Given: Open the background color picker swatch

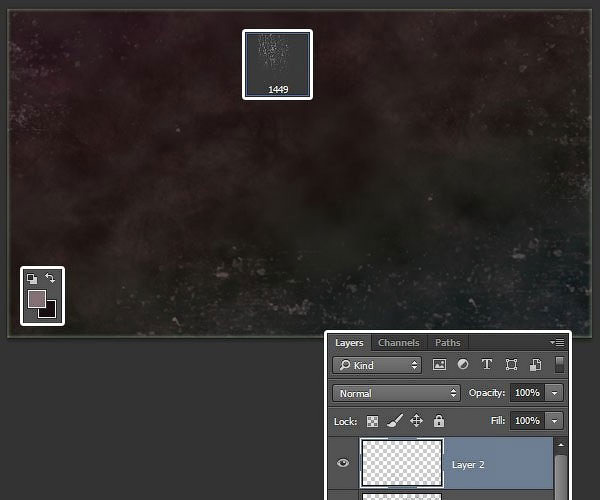Looking at the screenshot, I should point(50,312).
